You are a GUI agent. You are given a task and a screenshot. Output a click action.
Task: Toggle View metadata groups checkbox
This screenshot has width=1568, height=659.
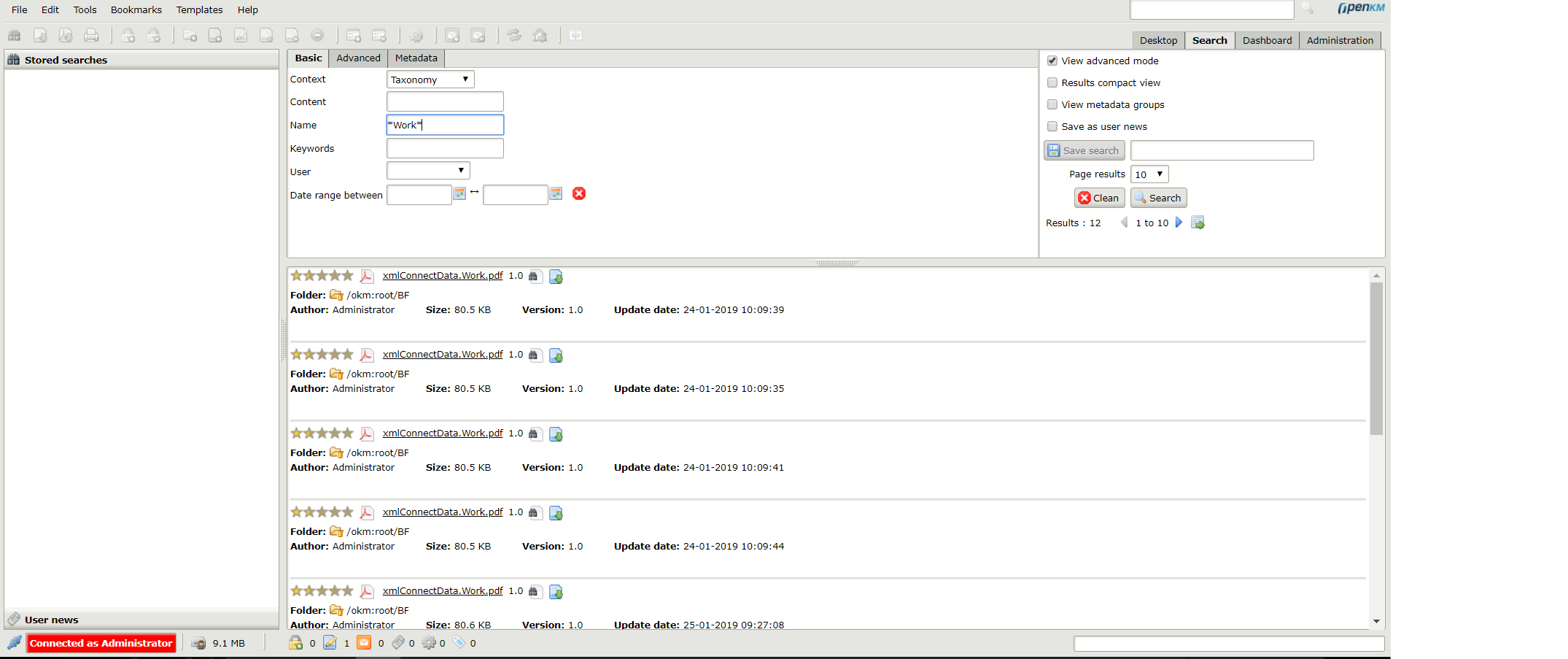pos(1052,104)
